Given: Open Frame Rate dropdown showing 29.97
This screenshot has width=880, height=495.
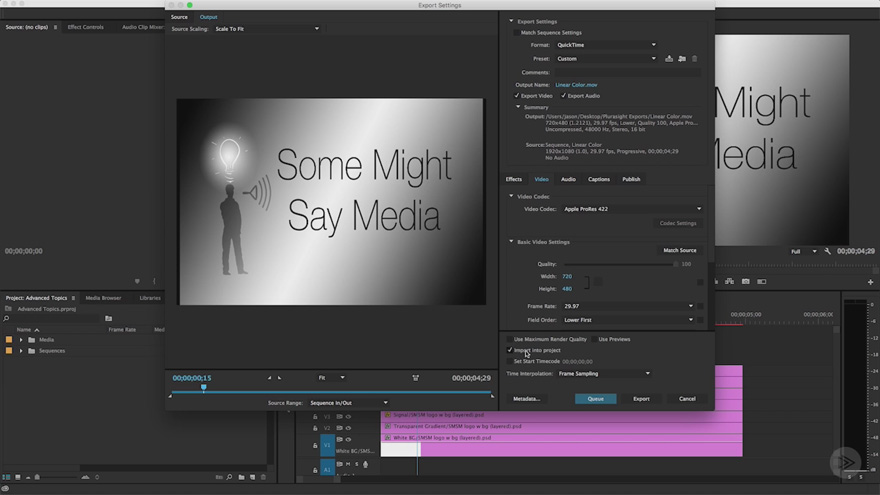Looking at the screenshot, I should point(628,306).
